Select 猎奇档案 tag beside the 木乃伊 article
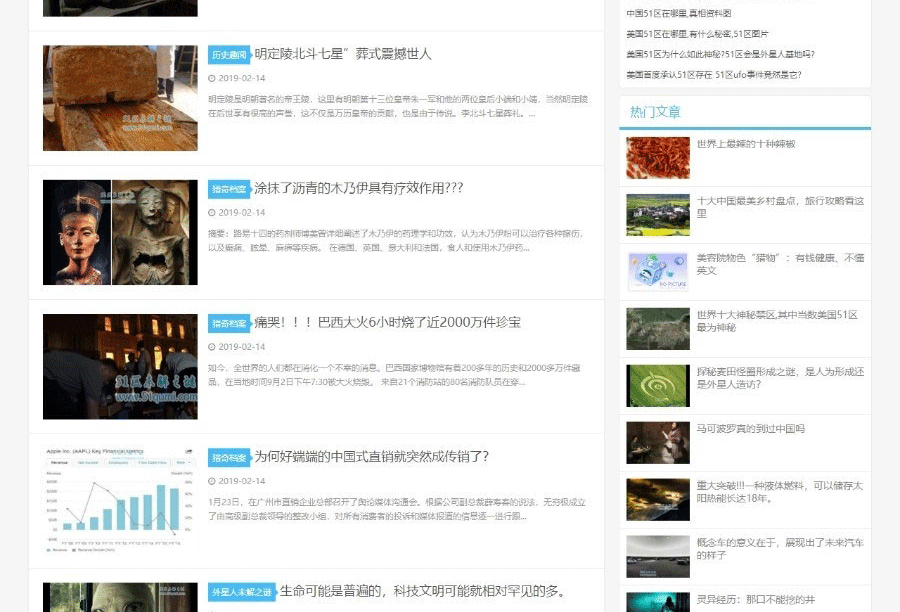Viewport: 900px width, 612px height. (229, 189)
